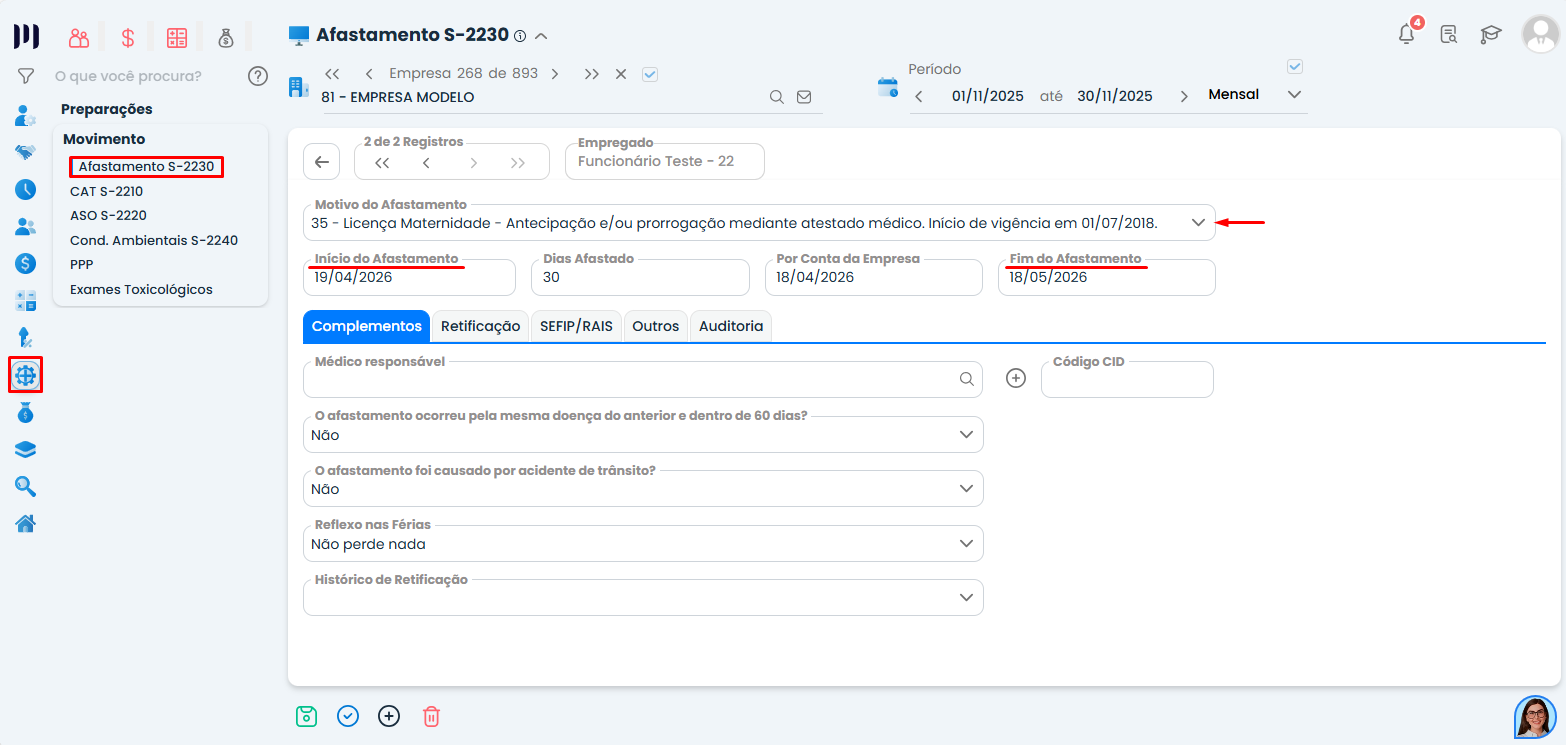The image size is (1566, 745).
Task: Click the green save icon
Action: coord(306,716)
